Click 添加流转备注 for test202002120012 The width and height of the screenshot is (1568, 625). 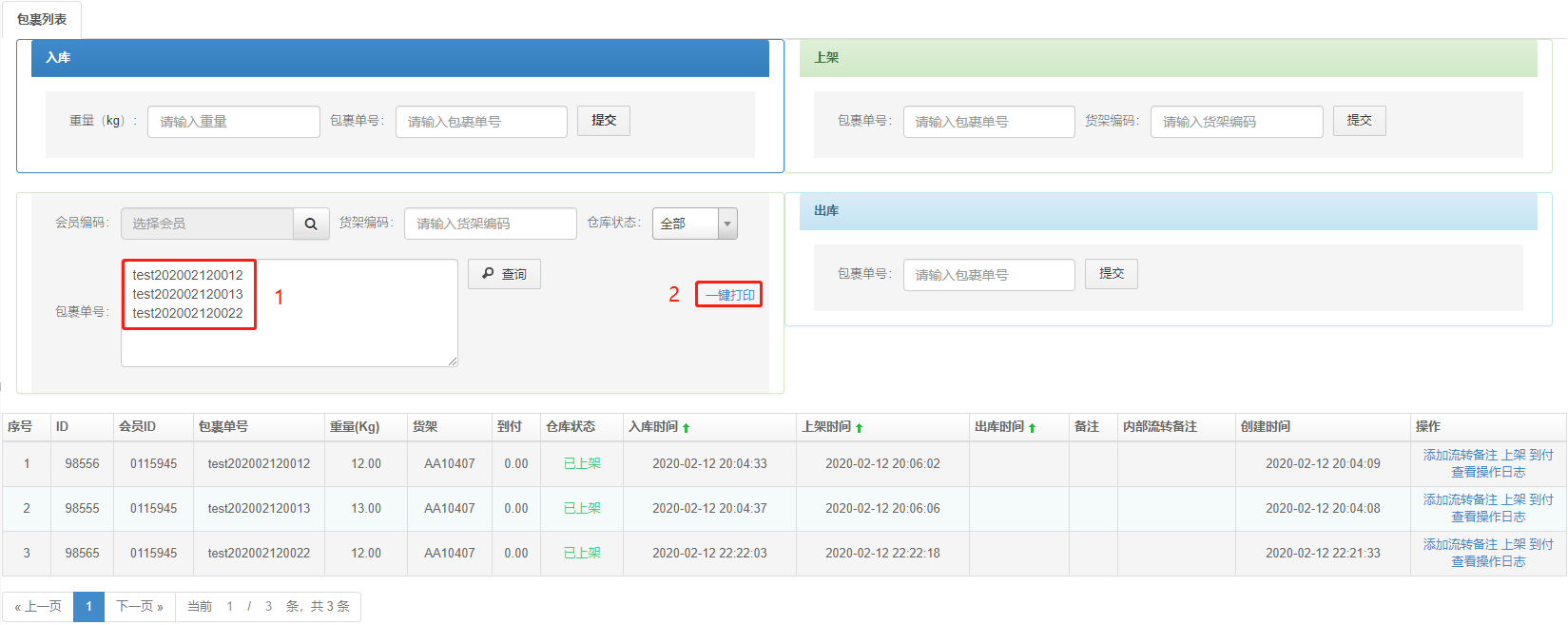[x=1460, y=456]
